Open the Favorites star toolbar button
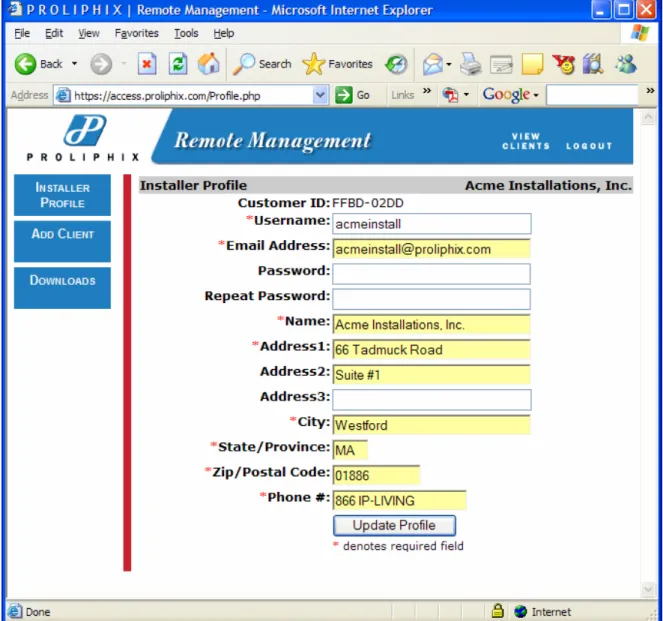 point(337,64)
